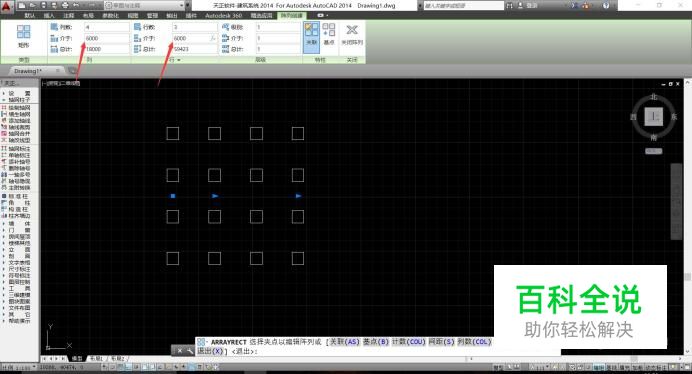Choose 列数(COL) option in command line
The width and height of the screenshot is (692, 374).
(474, 342)
